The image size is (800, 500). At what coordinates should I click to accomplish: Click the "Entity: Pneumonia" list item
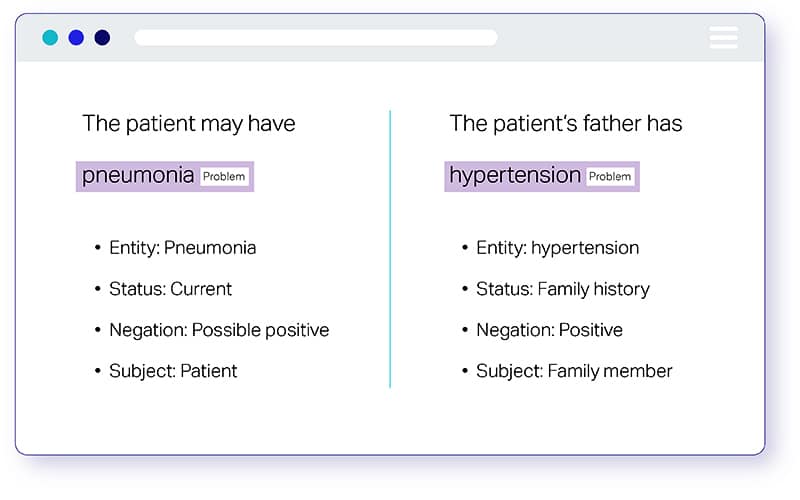[x=176, y=248]
